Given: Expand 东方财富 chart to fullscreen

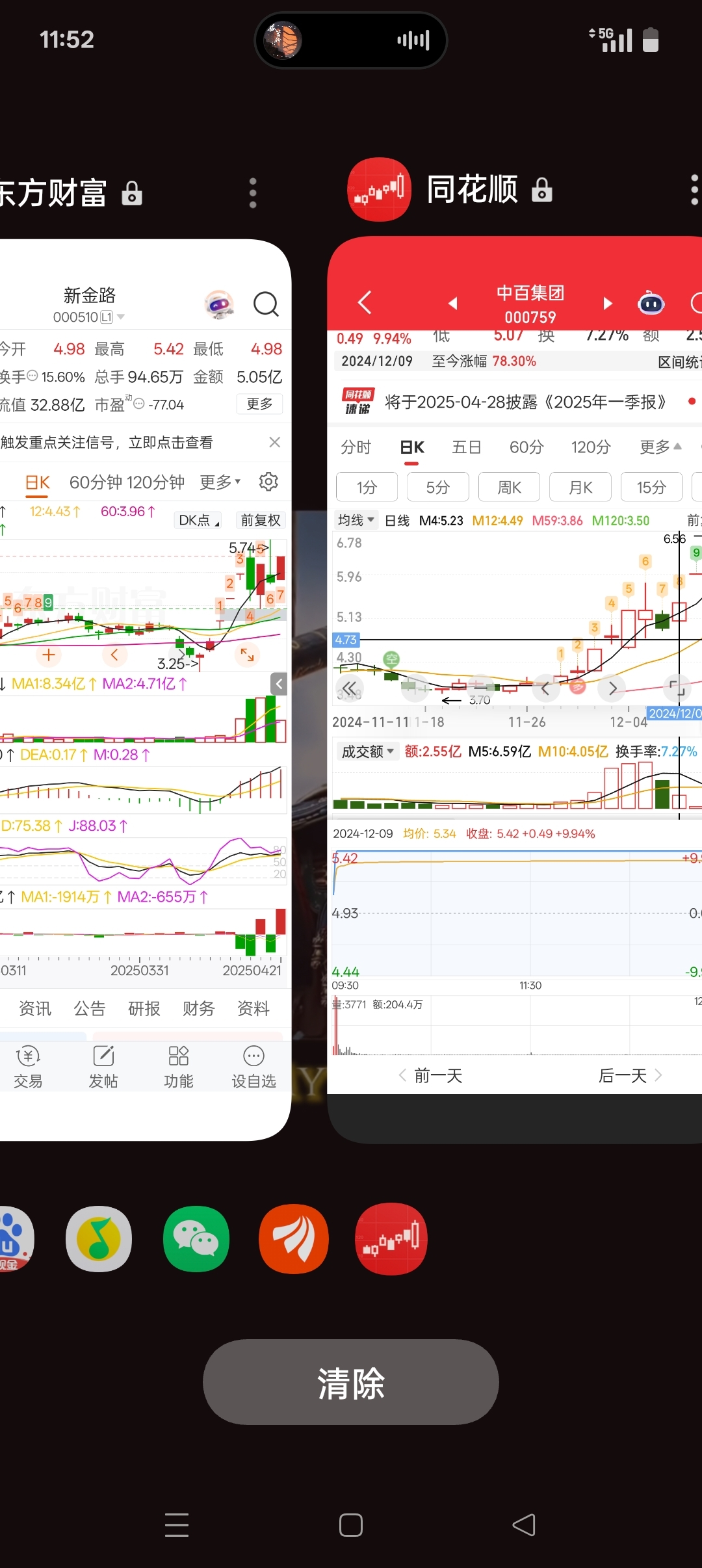Looking at the screenshot, I should (x=247, y=655).
